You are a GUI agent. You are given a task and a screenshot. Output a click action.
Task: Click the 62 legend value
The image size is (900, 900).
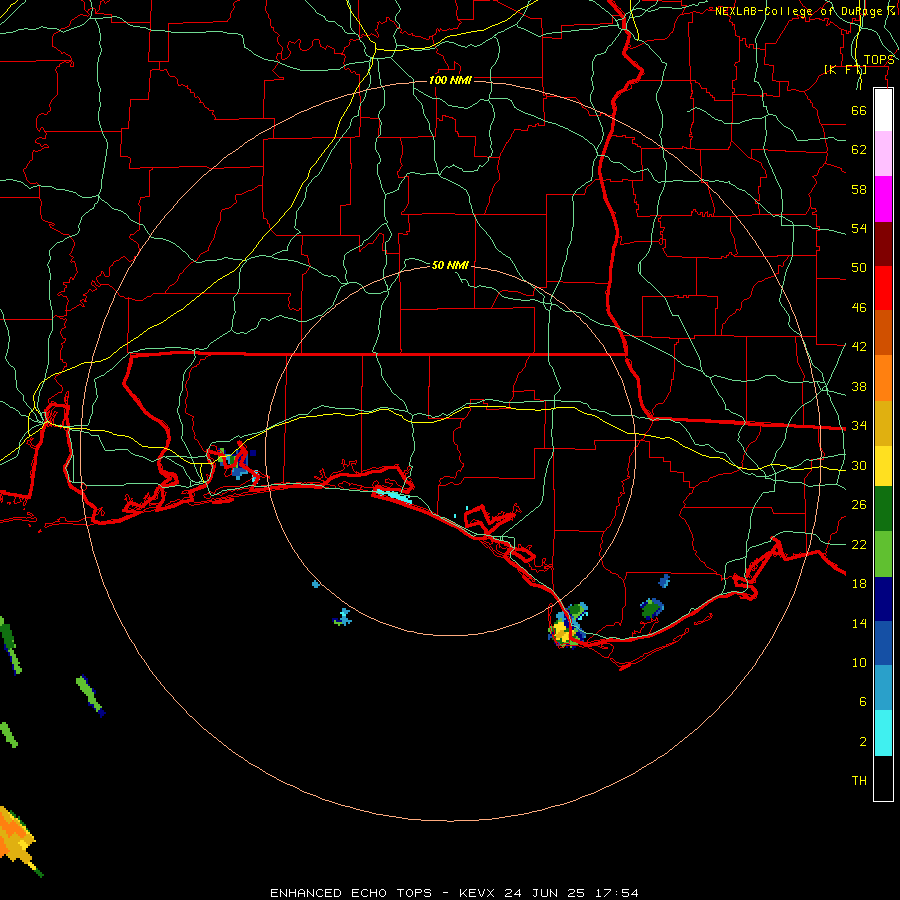[x=859, y=150]
